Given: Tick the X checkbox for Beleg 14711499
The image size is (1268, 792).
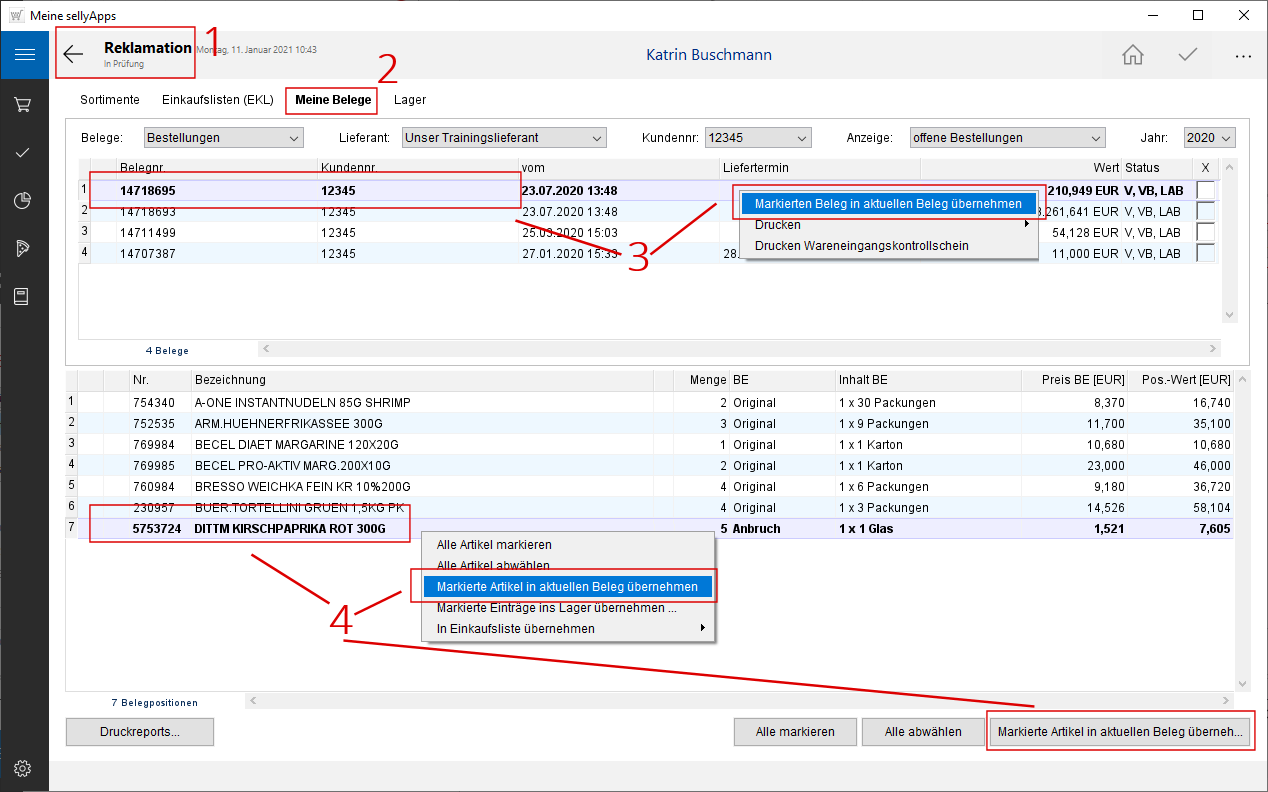Looking at the screenshot, I should pyautogui.click(x=1206, y=232).
